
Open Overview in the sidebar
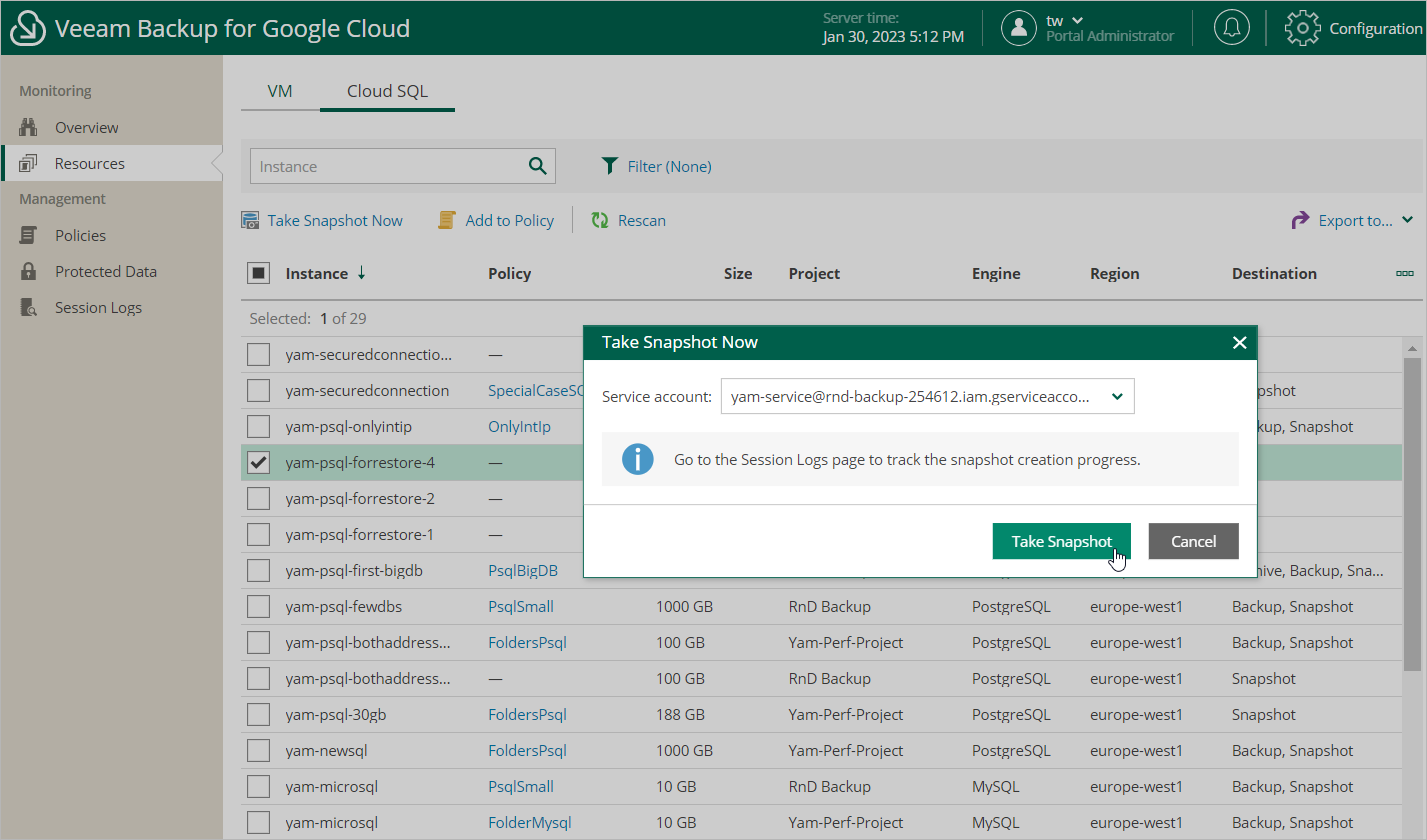click(87, 128)
